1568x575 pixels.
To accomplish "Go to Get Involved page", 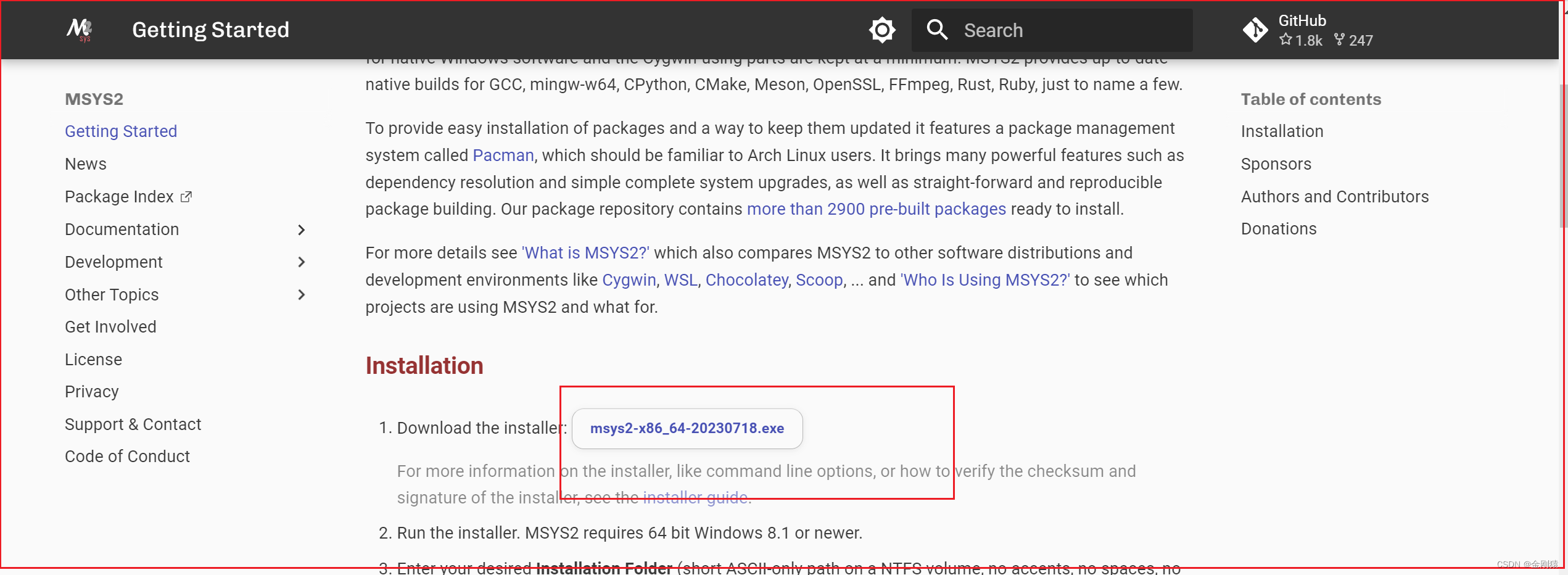I will pyautogui.click(x=110, y=327).
